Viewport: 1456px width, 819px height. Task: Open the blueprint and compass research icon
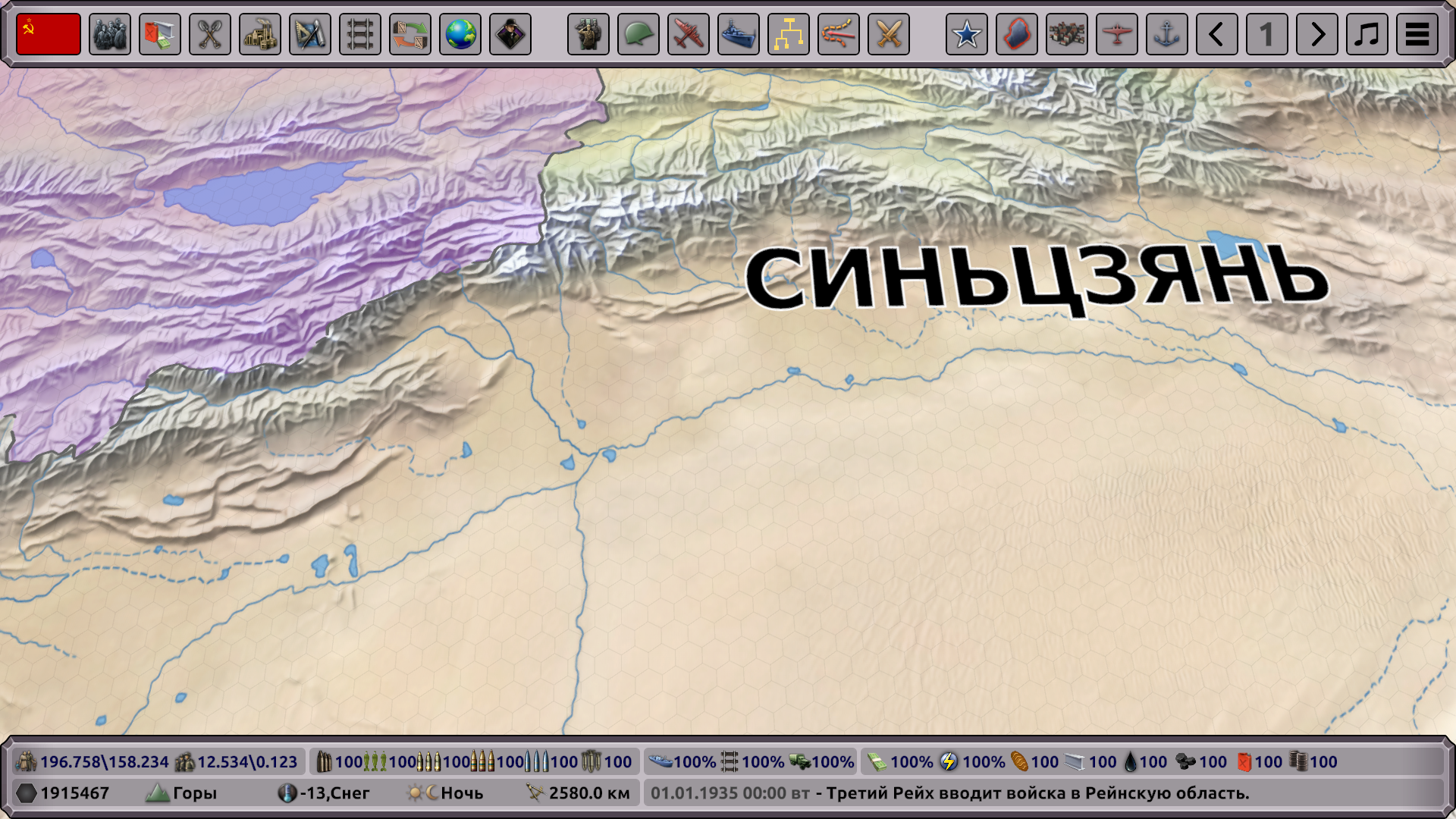coord(310,34)
